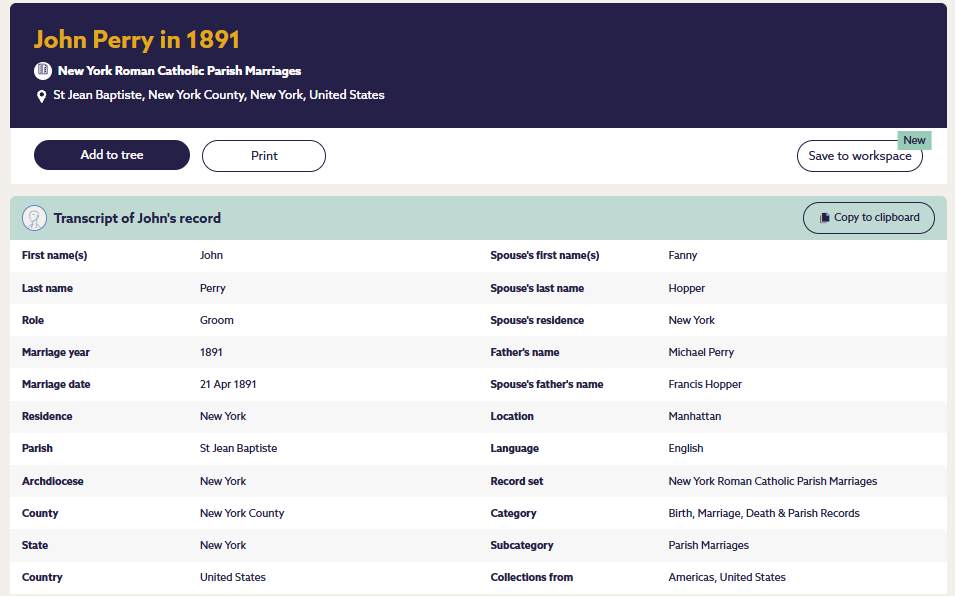
Task: Click the County label
Action: point(40,513)
